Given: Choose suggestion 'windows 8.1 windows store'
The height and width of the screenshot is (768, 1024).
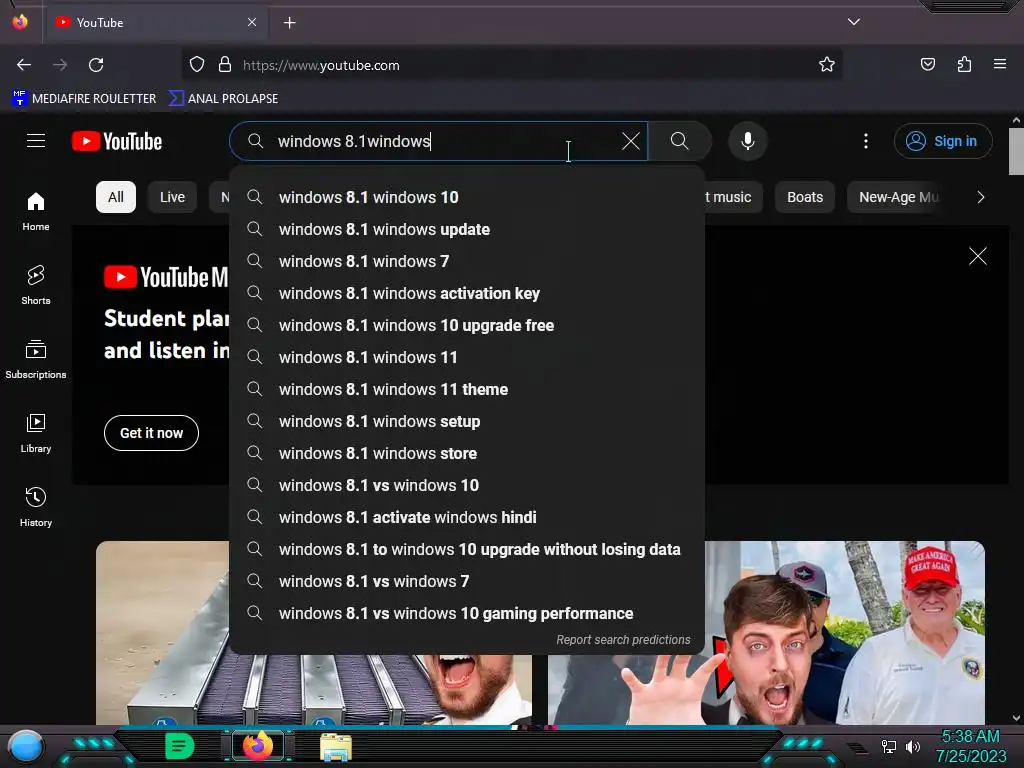Looking at the screenshot, I should [x=467, y=453].
